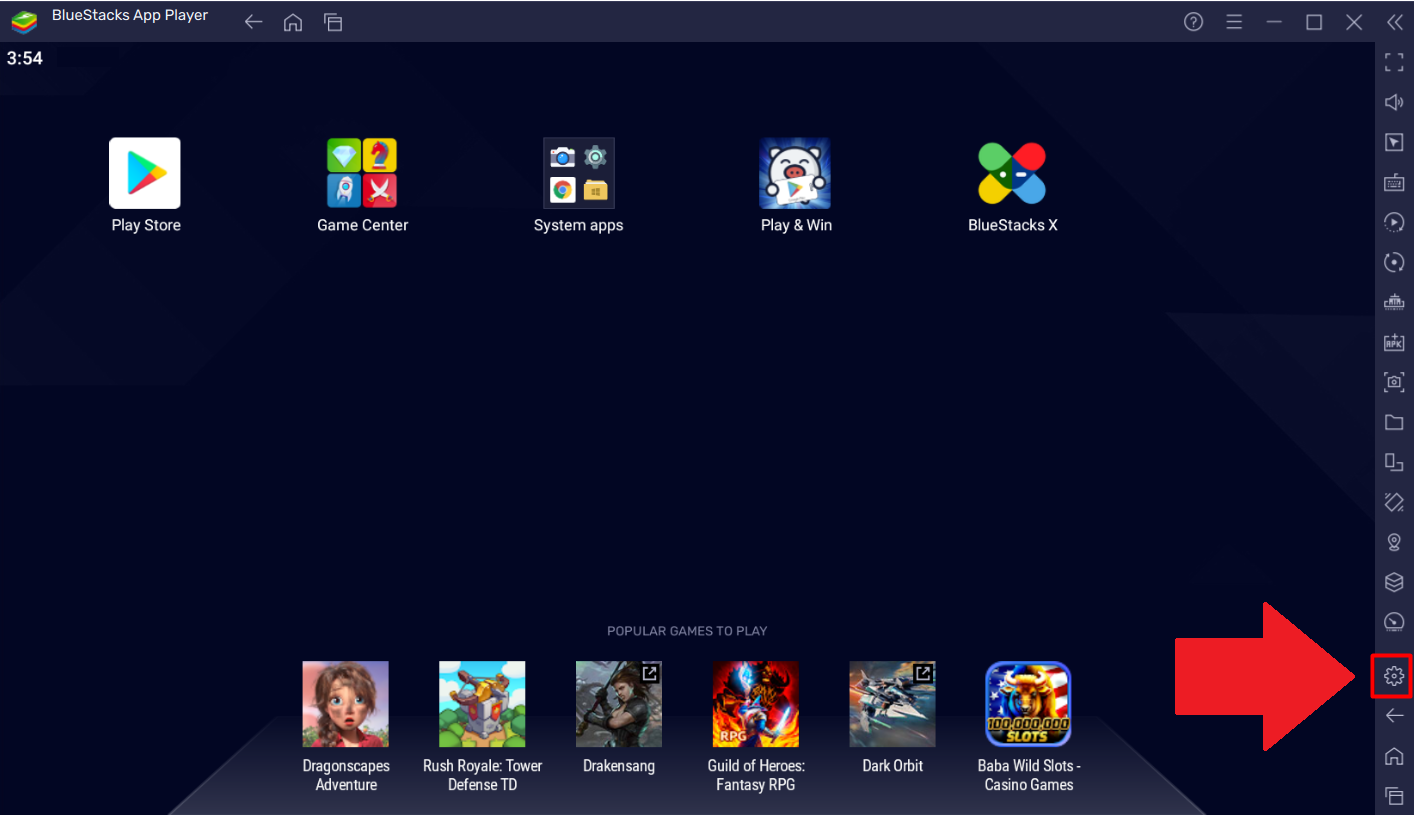Minimize the BlueStacks window

point(1274,22)
